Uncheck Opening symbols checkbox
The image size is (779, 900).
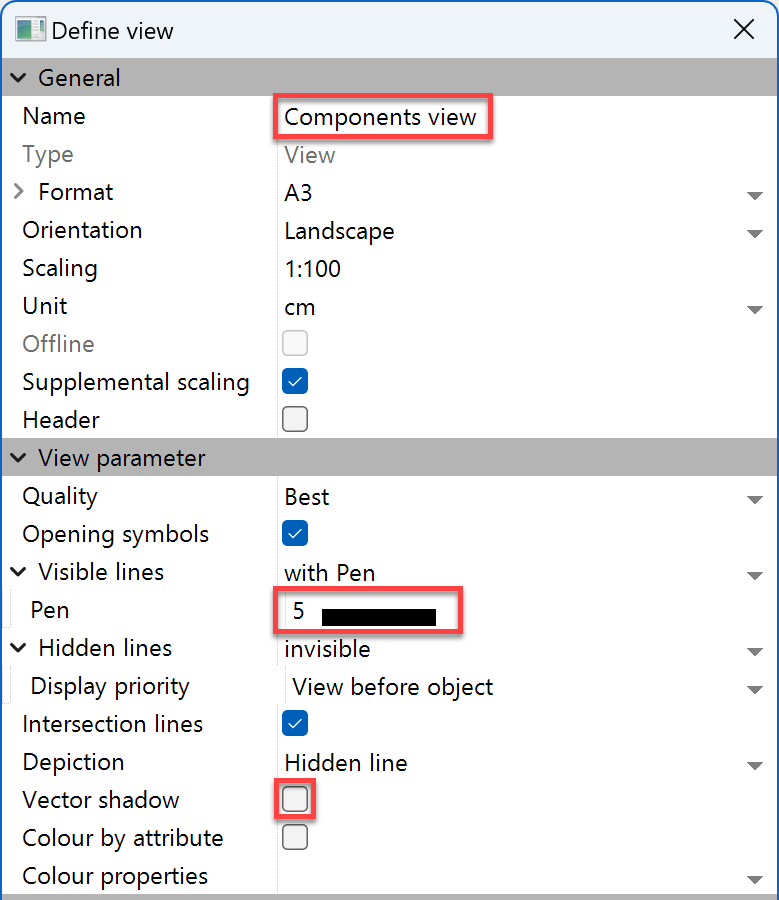[295, 534]
